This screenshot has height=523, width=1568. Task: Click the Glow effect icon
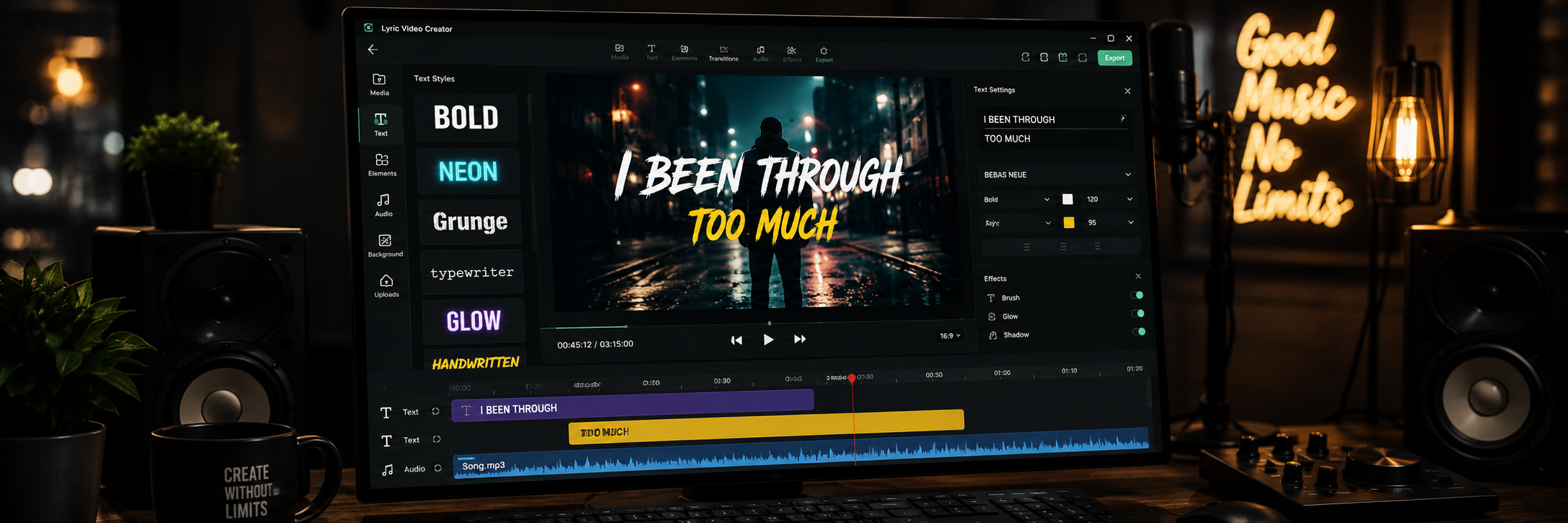(992, 316)
